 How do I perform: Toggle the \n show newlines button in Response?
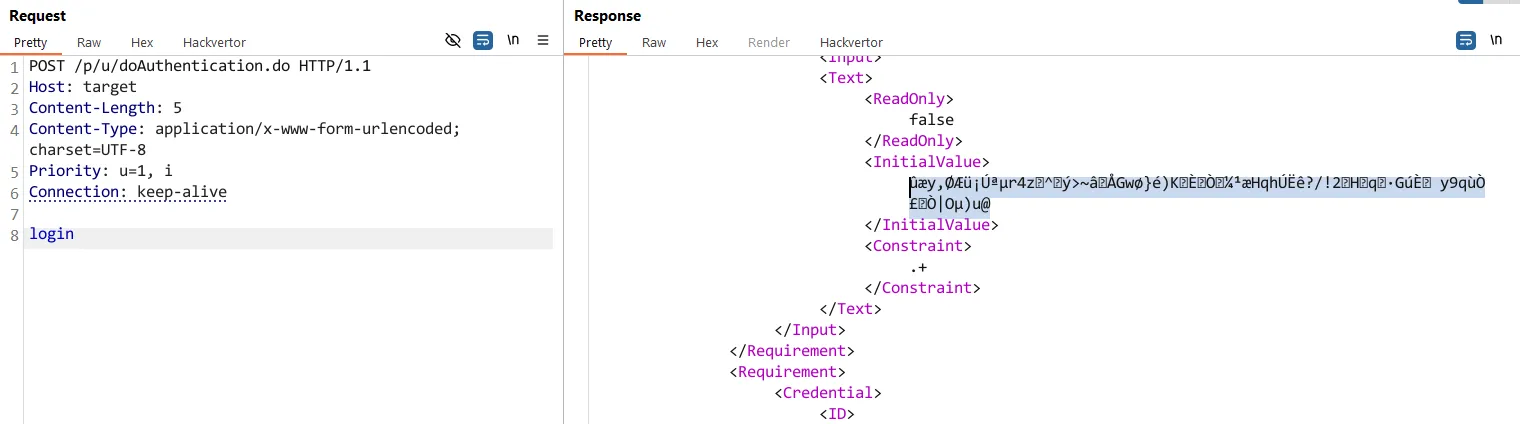point(1496,40)
